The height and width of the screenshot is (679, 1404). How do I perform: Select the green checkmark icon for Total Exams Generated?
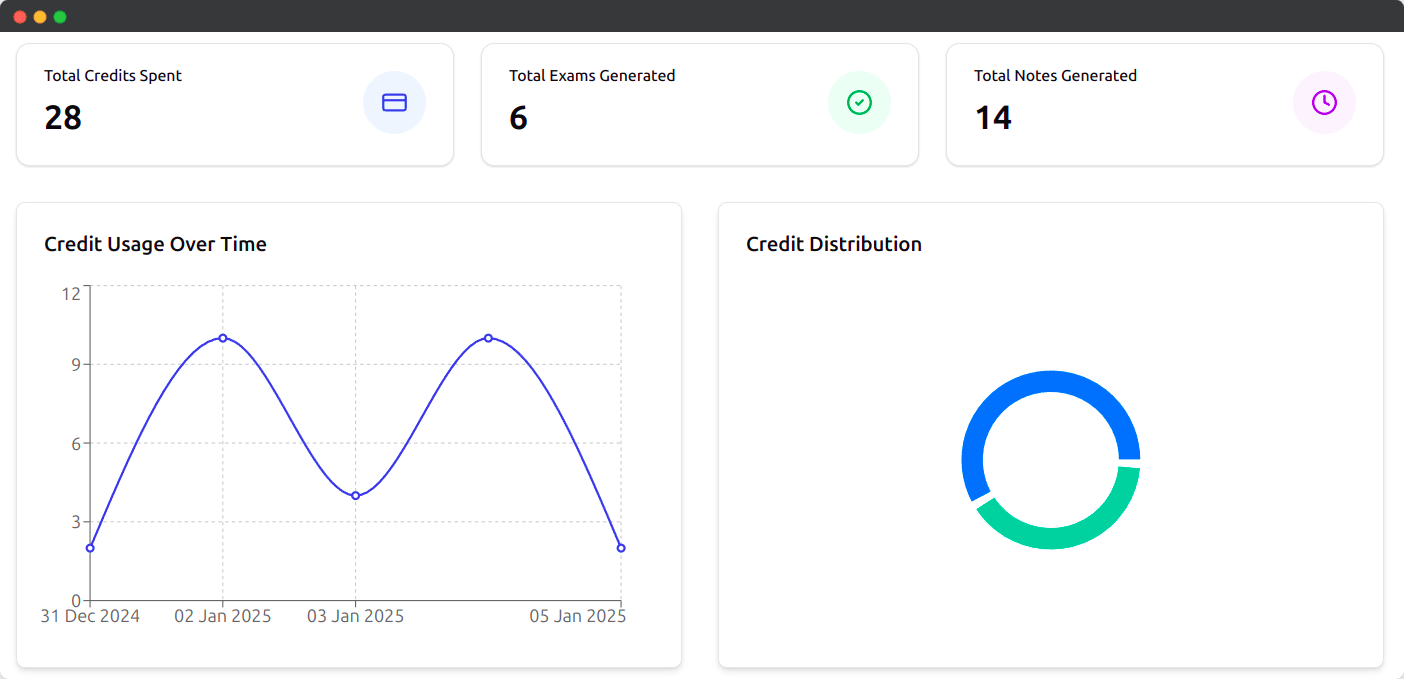859,102
